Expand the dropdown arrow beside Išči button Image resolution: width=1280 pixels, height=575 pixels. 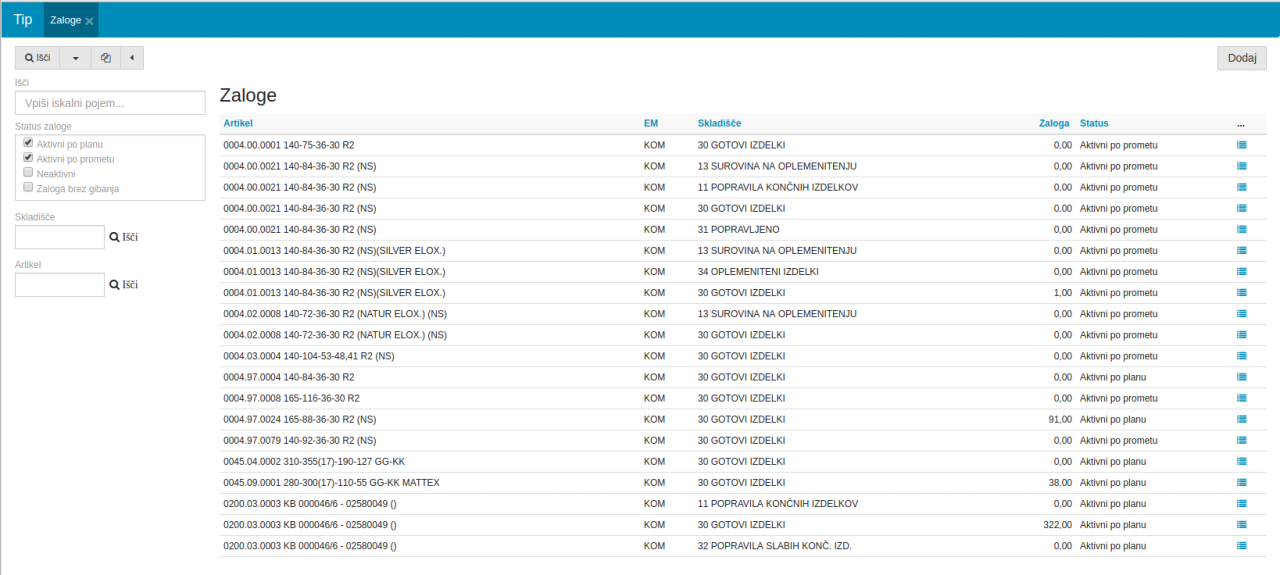tap(75, 58)
